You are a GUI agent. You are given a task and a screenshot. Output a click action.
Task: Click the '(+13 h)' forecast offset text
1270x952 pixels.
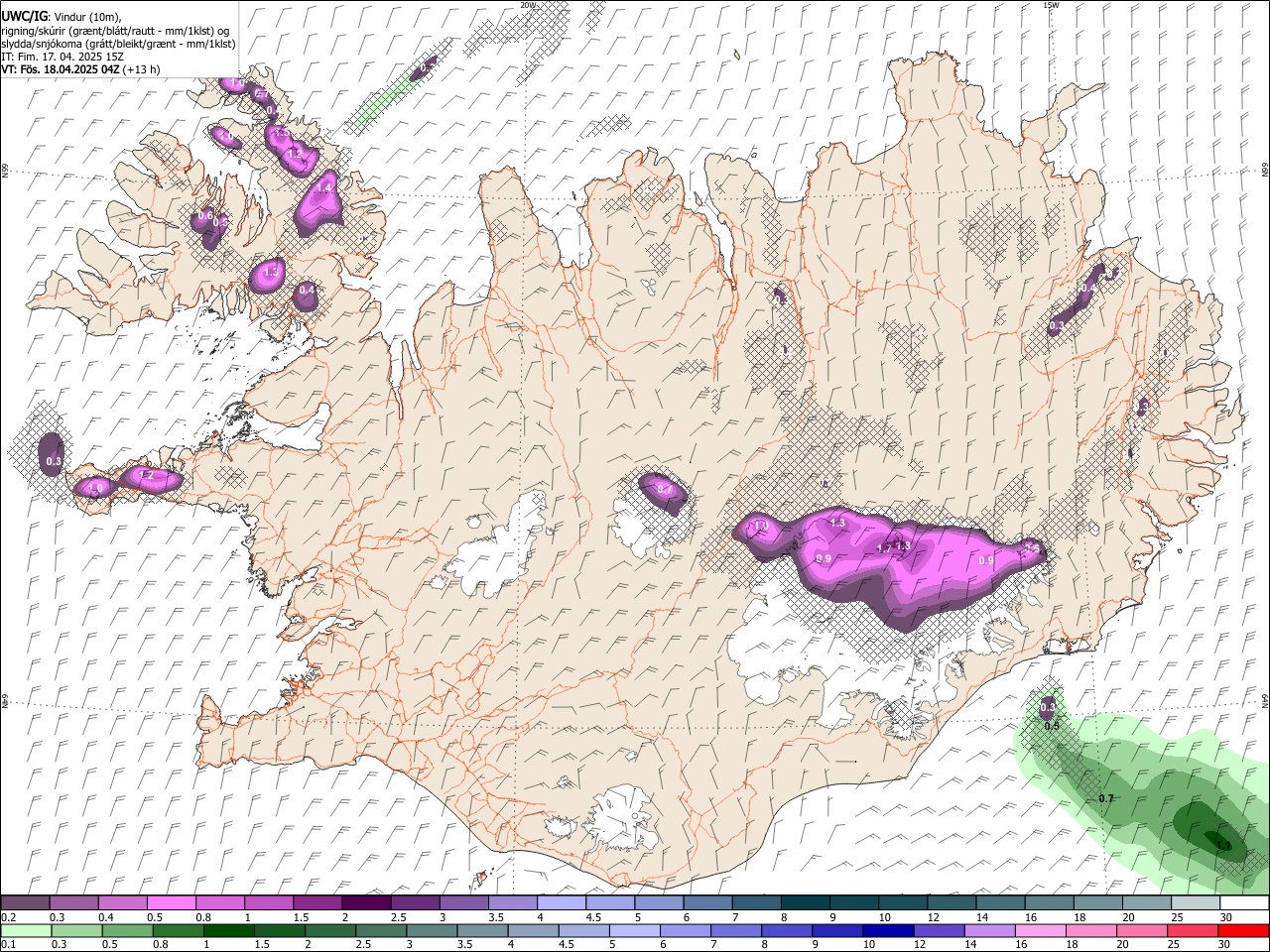pos(143,69)
